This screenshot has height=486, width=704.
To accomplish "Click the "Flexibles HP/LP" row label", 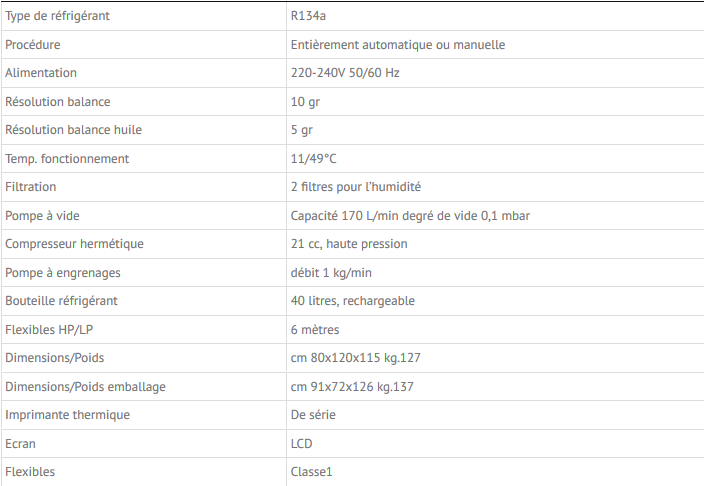I will pos(50,329).
